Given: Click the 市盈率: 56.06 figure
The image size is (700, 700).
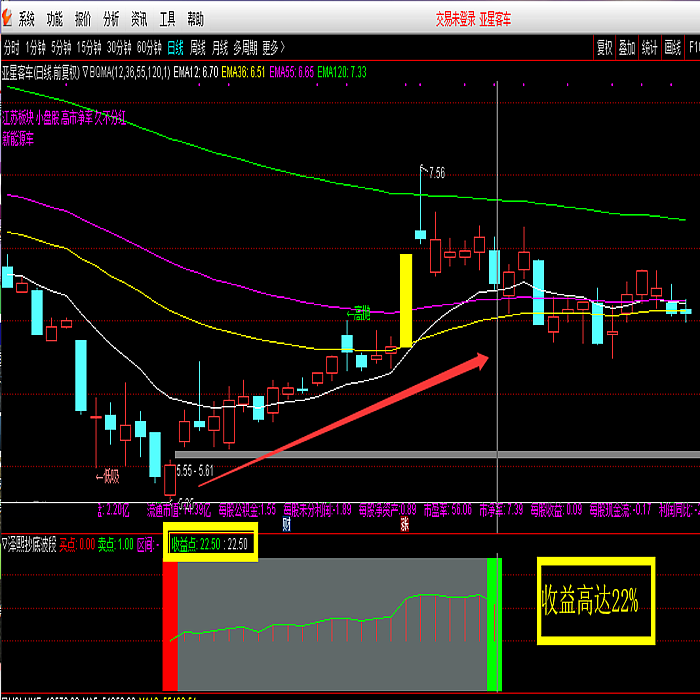Looking at the screenshot, I should click(447, 510).
